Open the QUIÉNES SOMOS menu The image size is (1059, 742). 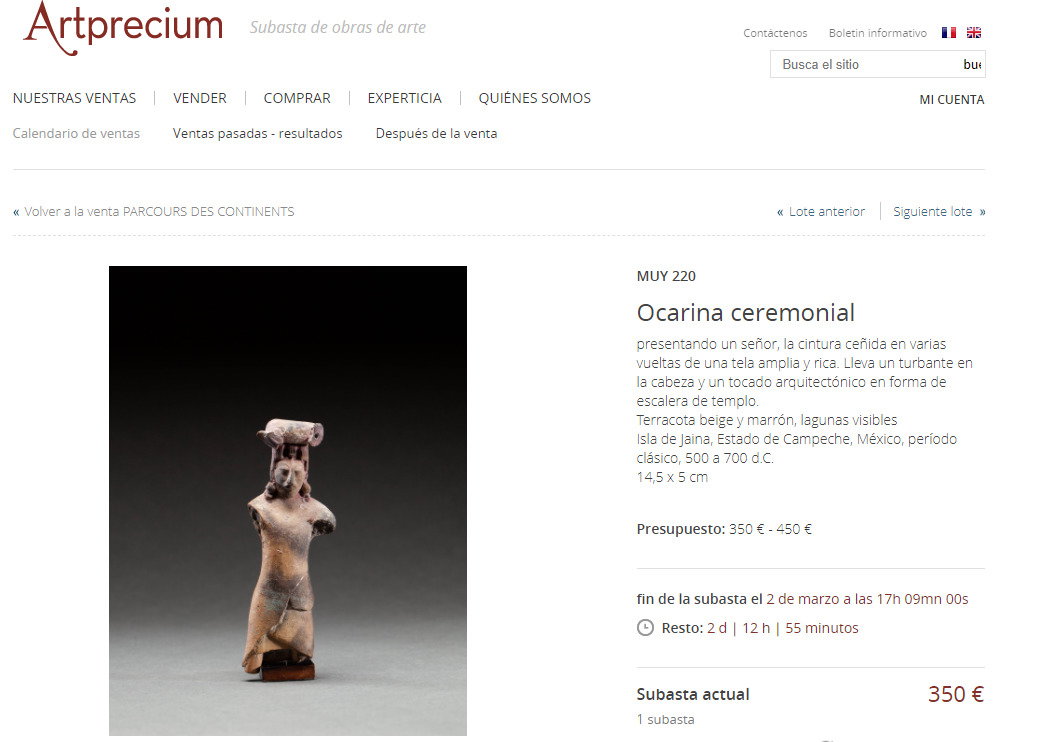[535, 99]
